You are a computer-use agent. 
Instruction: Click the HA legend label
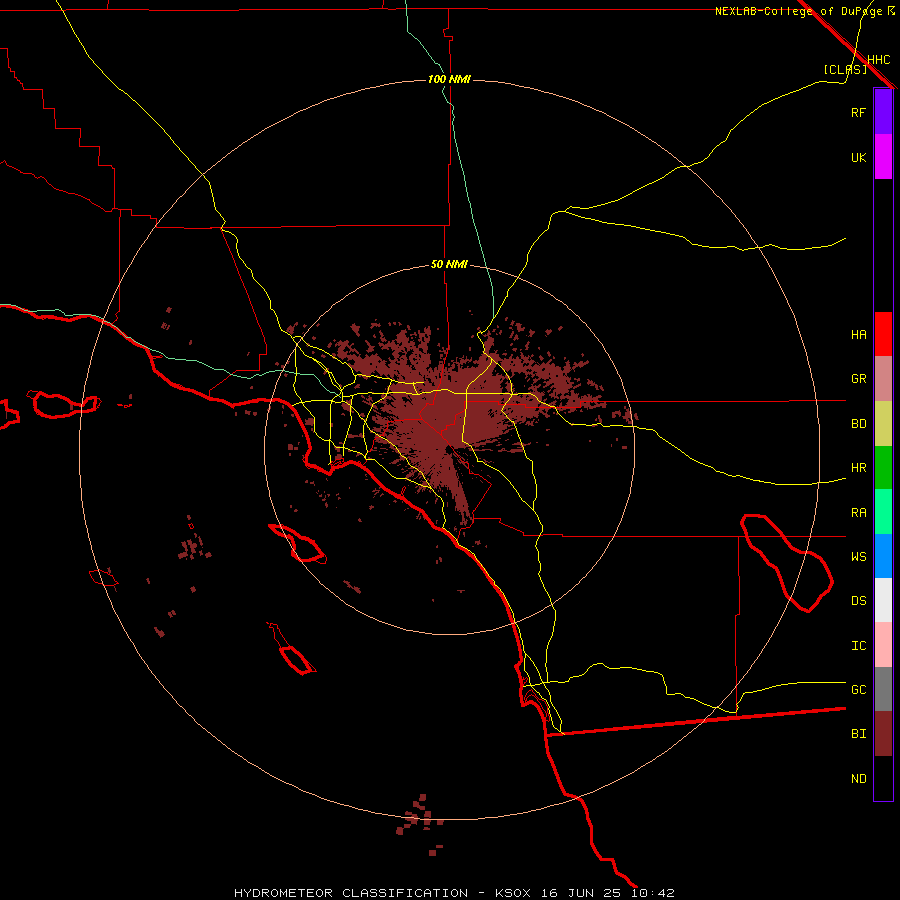(x=858, y=334)
